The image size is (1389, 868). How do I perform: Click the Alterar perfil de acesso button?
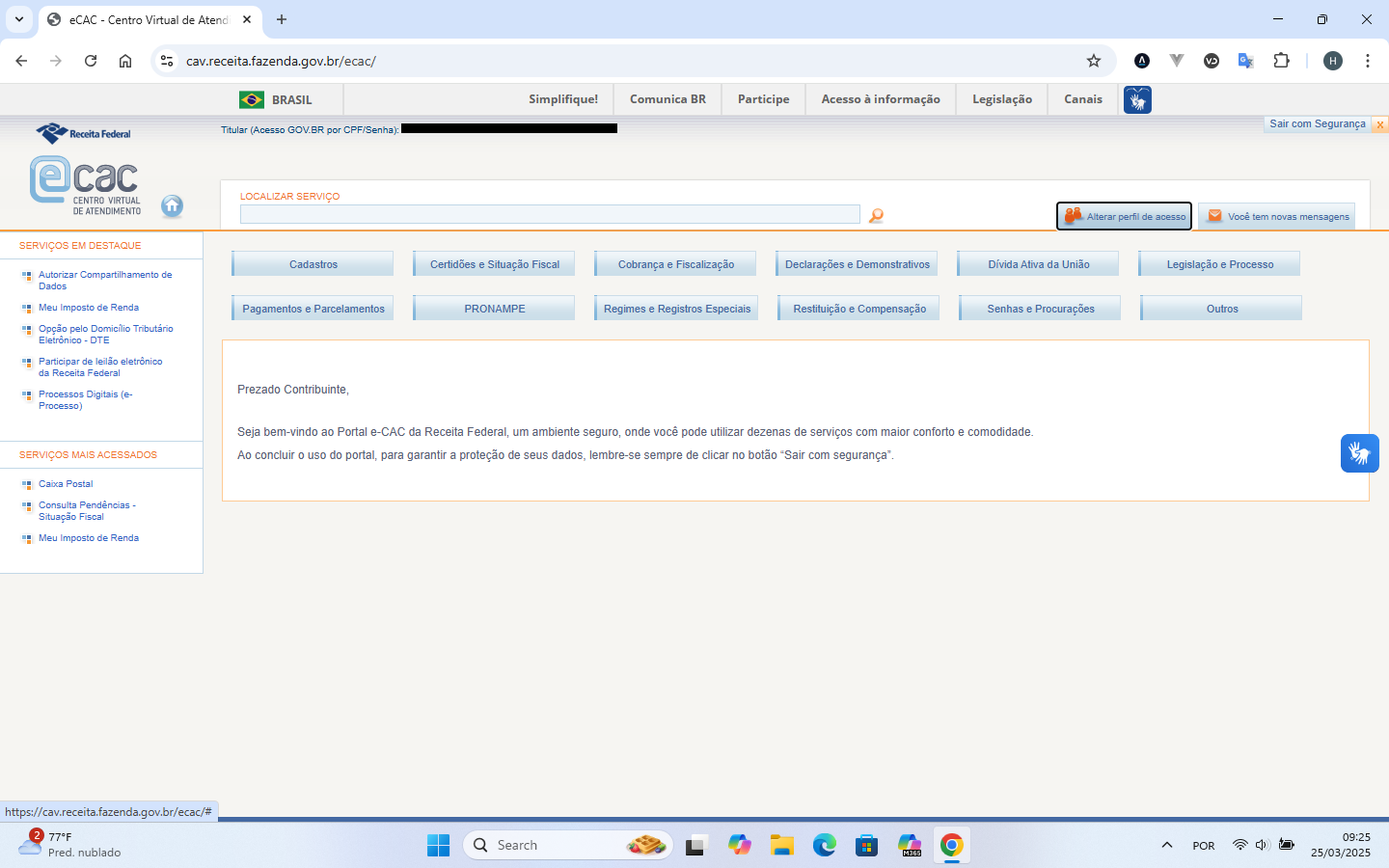coord(1124,216)
